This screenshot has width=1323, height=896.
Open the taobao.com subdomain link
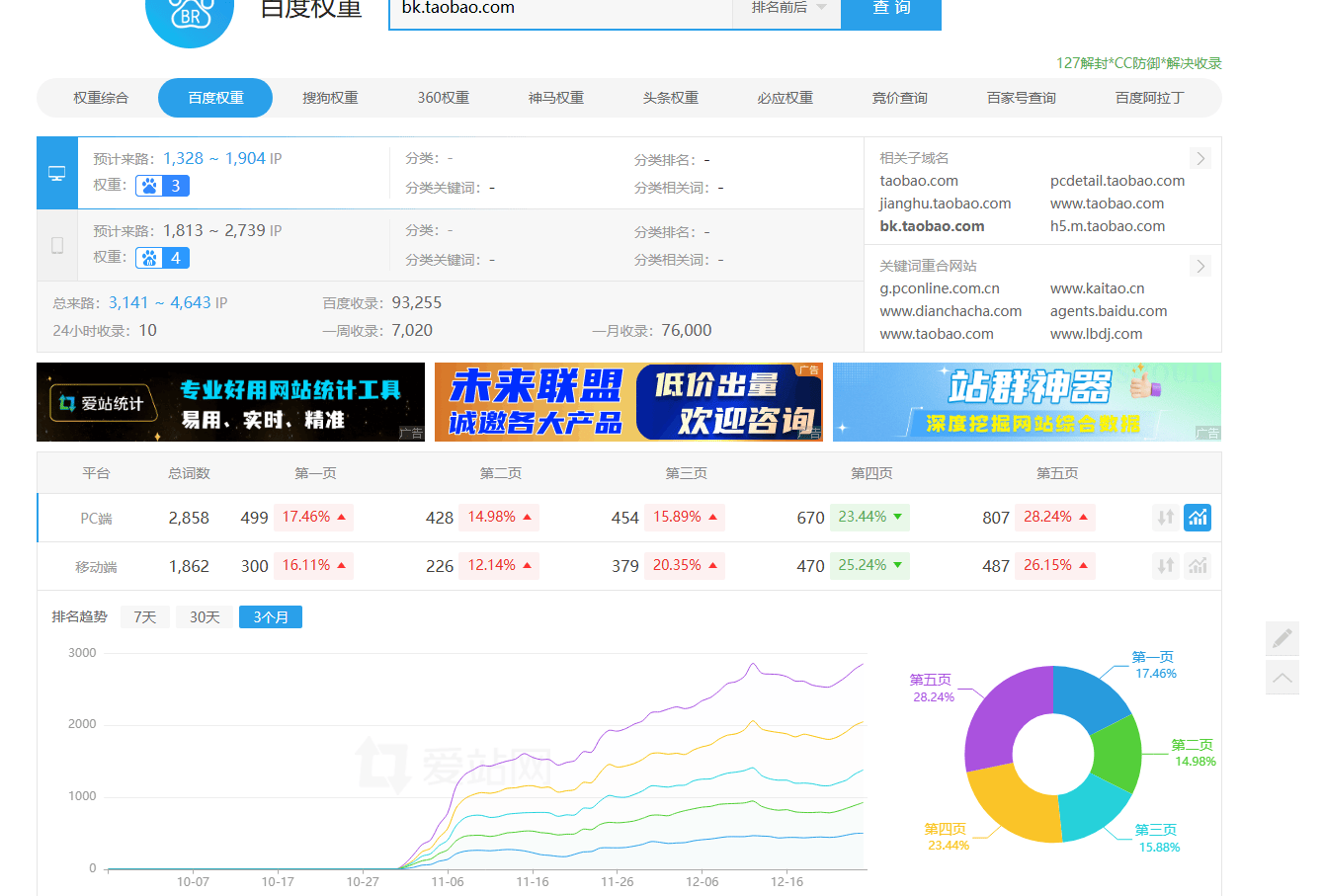tap(919, 181)
